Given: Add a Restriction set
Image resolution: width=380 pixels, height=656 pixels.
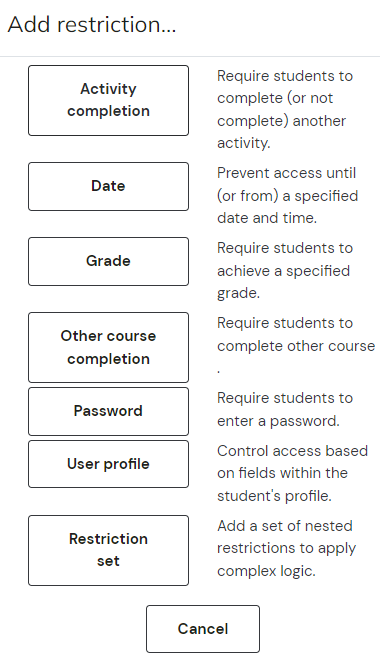Looking at the screenshot, I should (x=108, y=550).
